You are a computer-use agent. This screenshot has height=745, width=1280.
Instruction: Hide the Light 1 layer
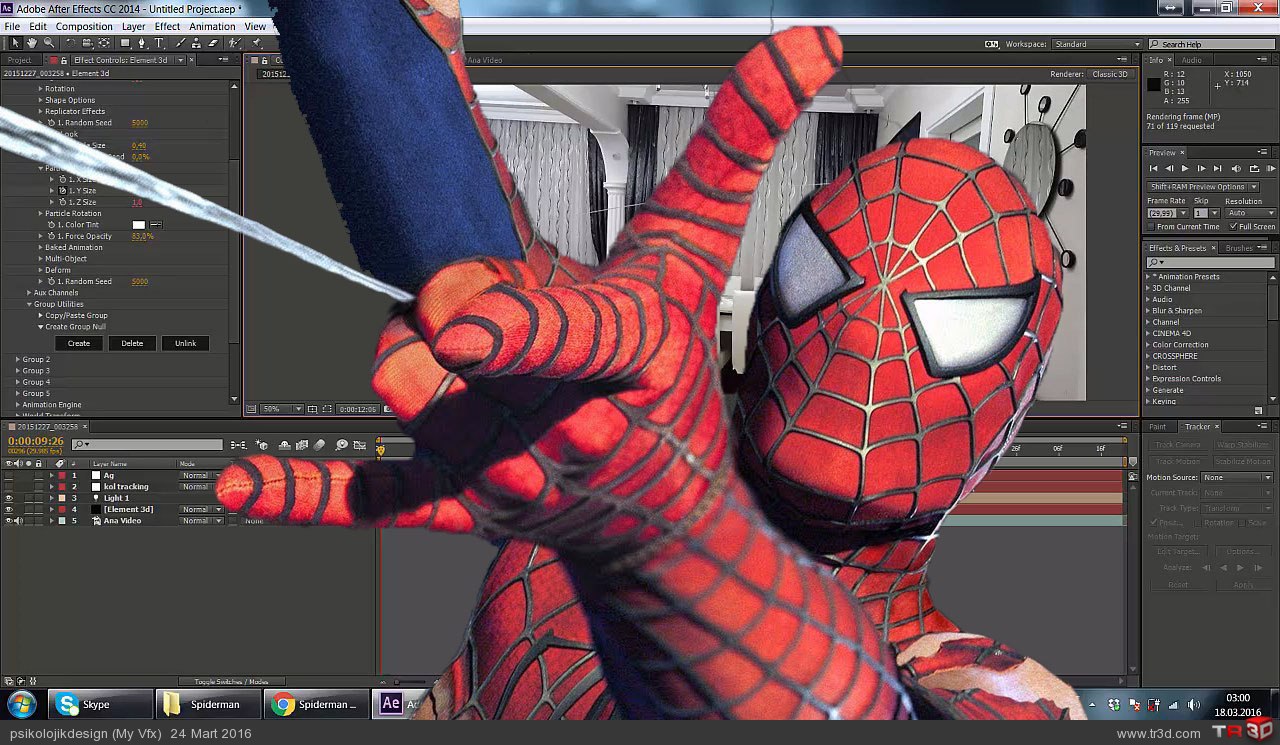pos(9,498)
